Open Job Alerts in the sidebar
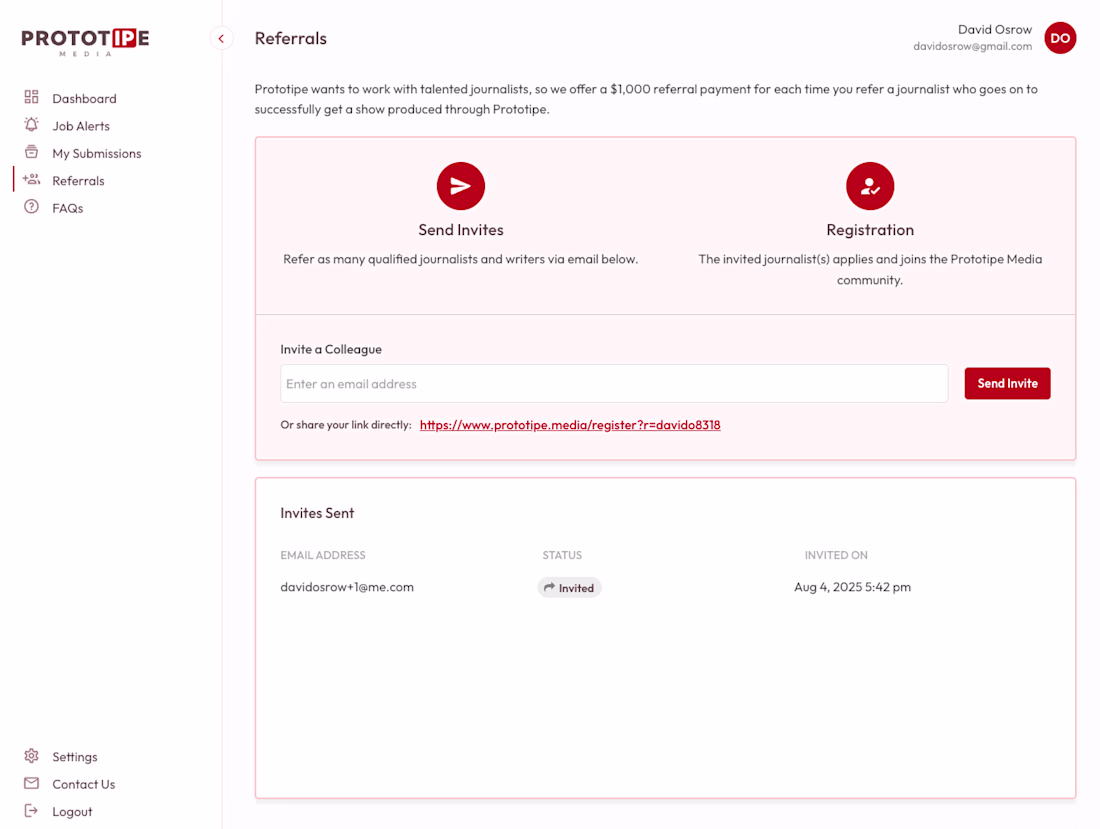Image resolution: width=1100 pixels, height=829 pixels. coord(81,126)
